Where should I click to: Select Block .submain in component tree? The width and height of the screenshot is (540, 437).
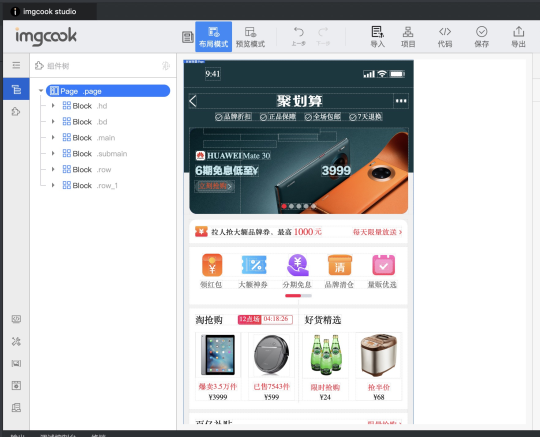pyautogui.click(x=95, y=153)
